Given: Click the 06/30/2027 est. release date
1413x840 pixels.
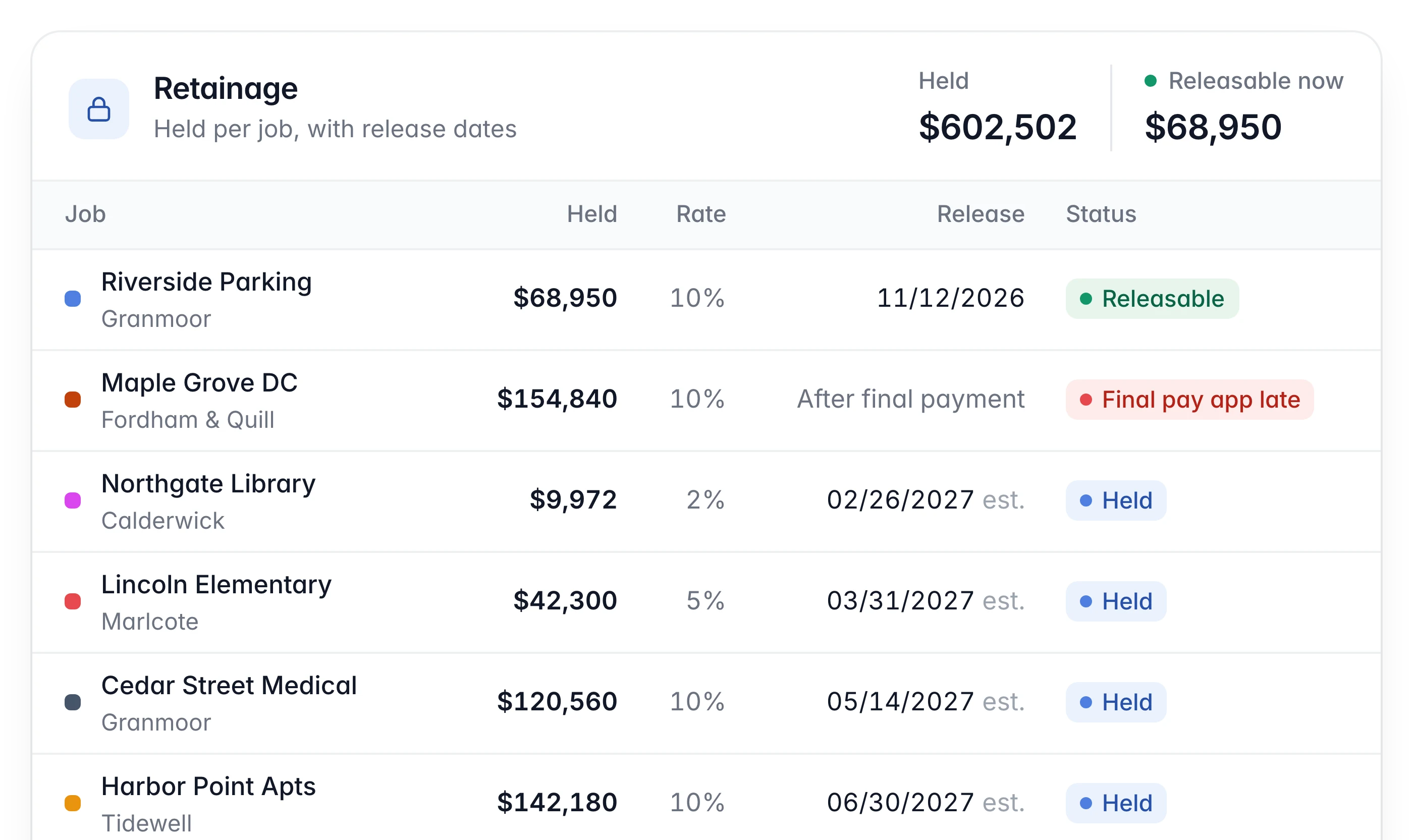Looking at the screenshot, I should [x=926, y=802].
